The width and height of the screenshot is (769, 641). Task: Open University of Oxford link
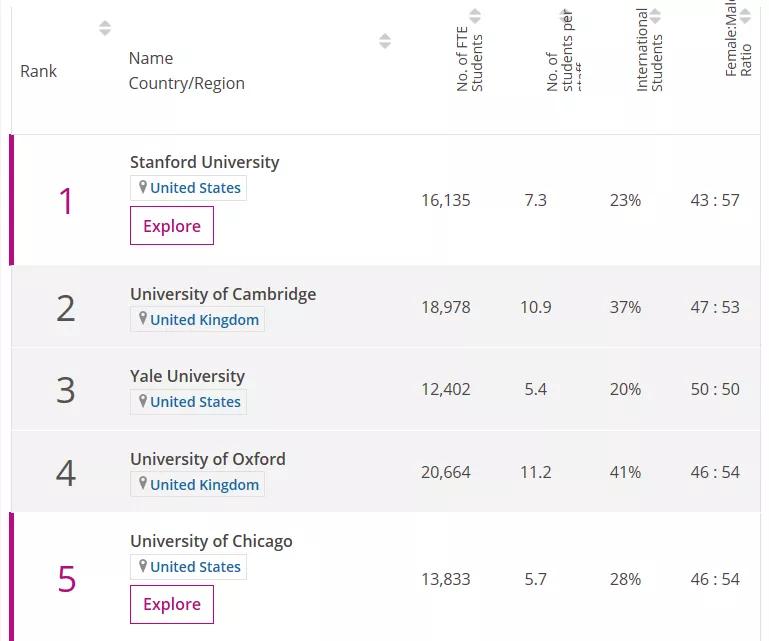208,459
